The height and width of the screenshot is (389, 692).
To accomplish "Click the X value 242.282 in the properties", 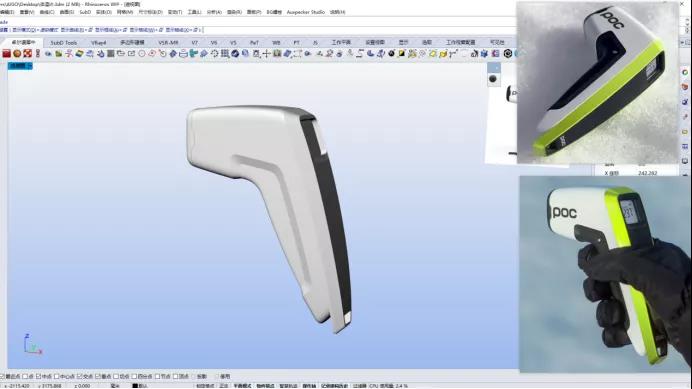I will [x=647, y=173].
